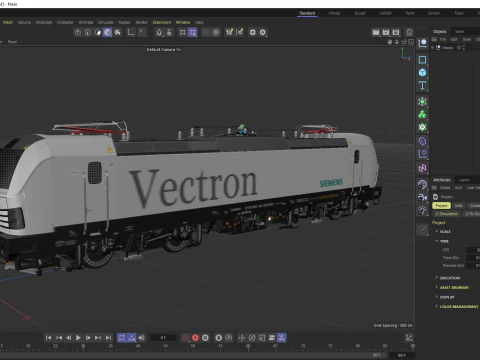Toggle loop playback button in timeline
This screenshot has width=480, height=360.
pos(122,338)
